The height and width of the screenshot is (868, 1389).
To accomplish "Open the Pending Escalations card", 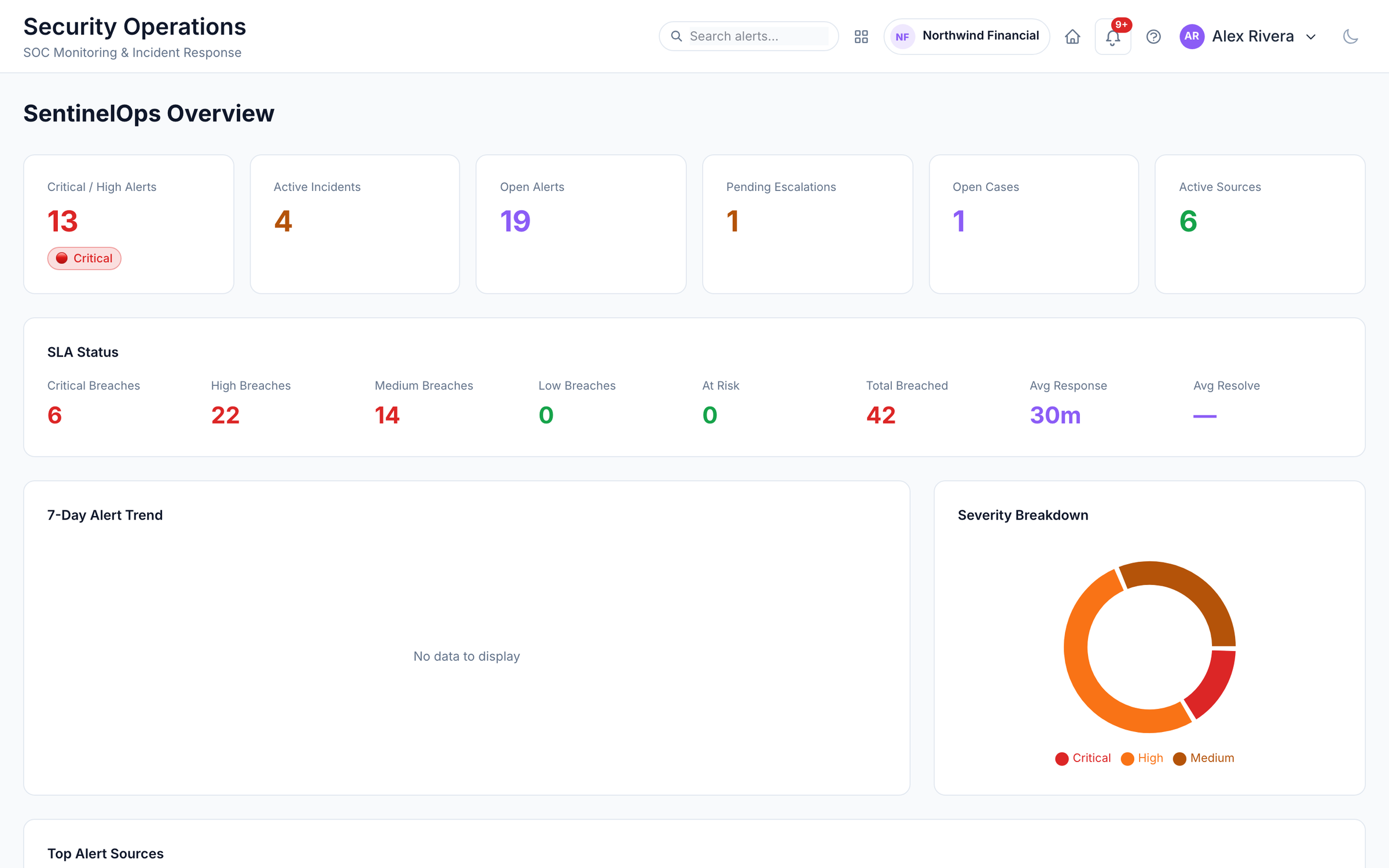I will [x=807, y=224].
